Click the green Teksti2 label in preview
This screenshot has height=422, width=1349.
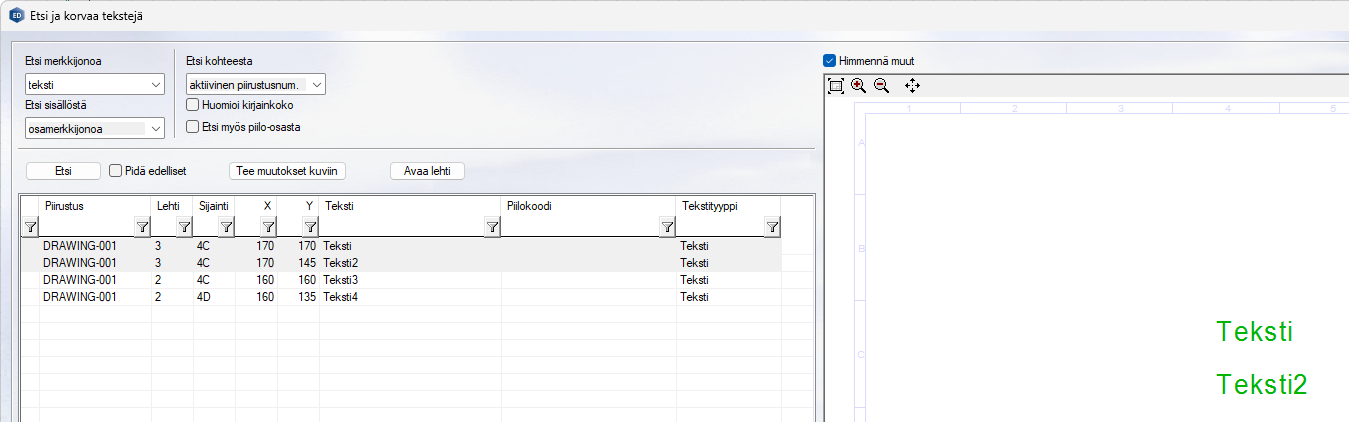1262,385
